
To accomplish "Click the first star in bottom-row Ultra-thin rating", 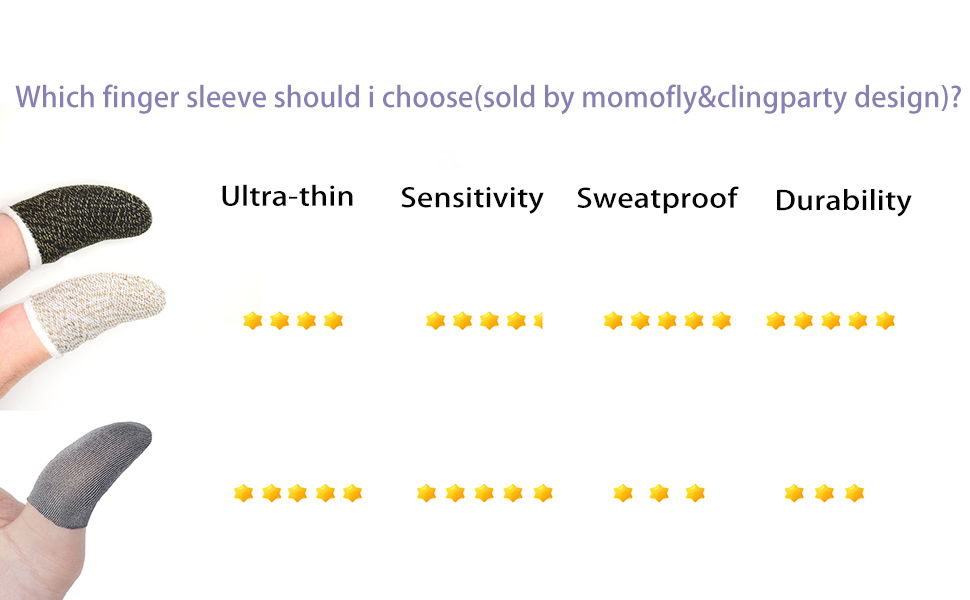I will (x=243, y=493).
